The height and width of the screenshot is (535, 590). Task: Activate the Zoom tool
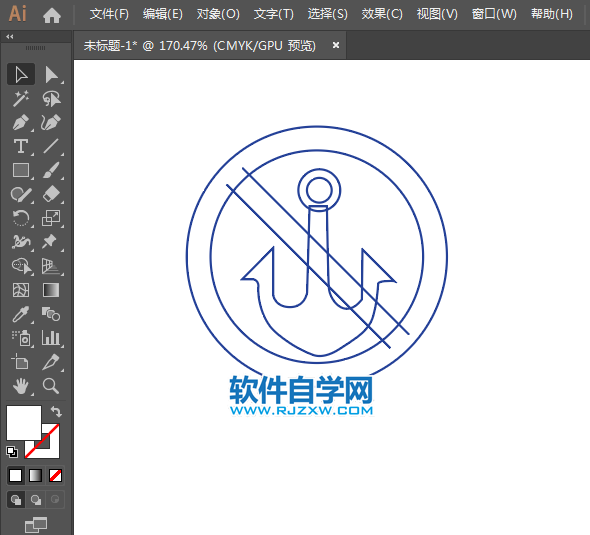click(x=51, y=386)
